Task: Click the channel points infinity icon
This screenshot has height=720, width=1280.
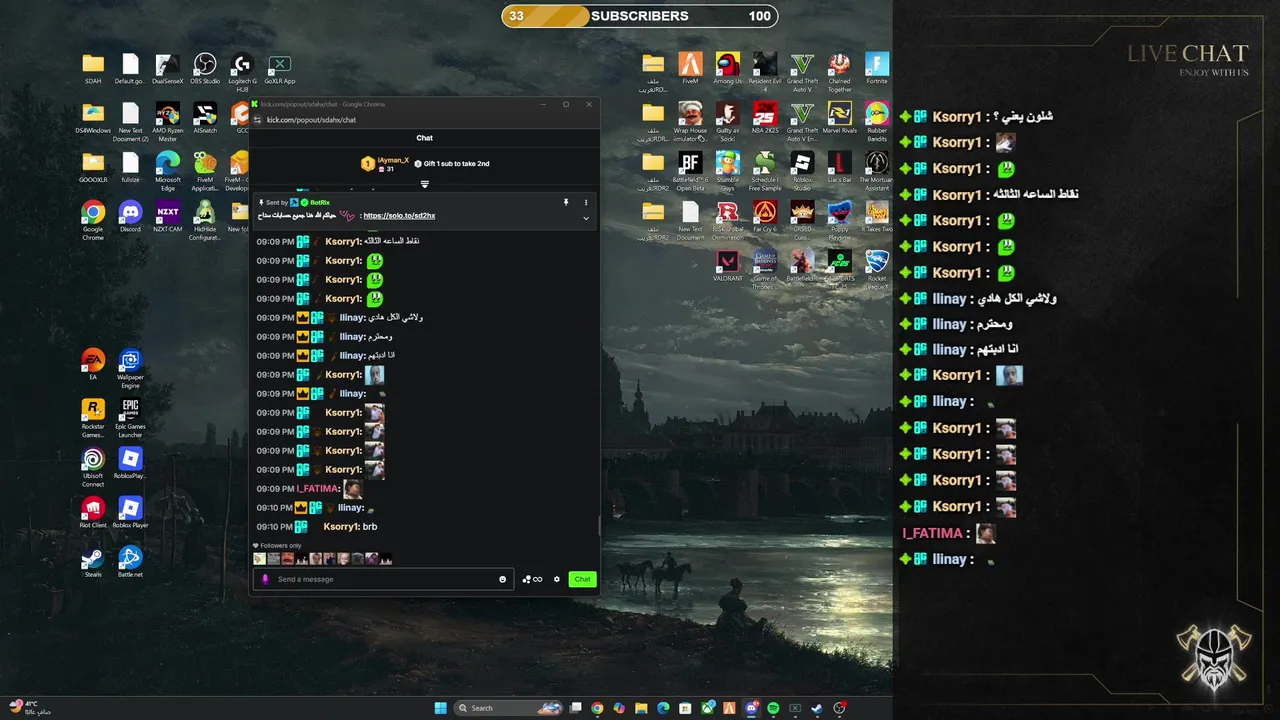Action: (x=533, y=579)
